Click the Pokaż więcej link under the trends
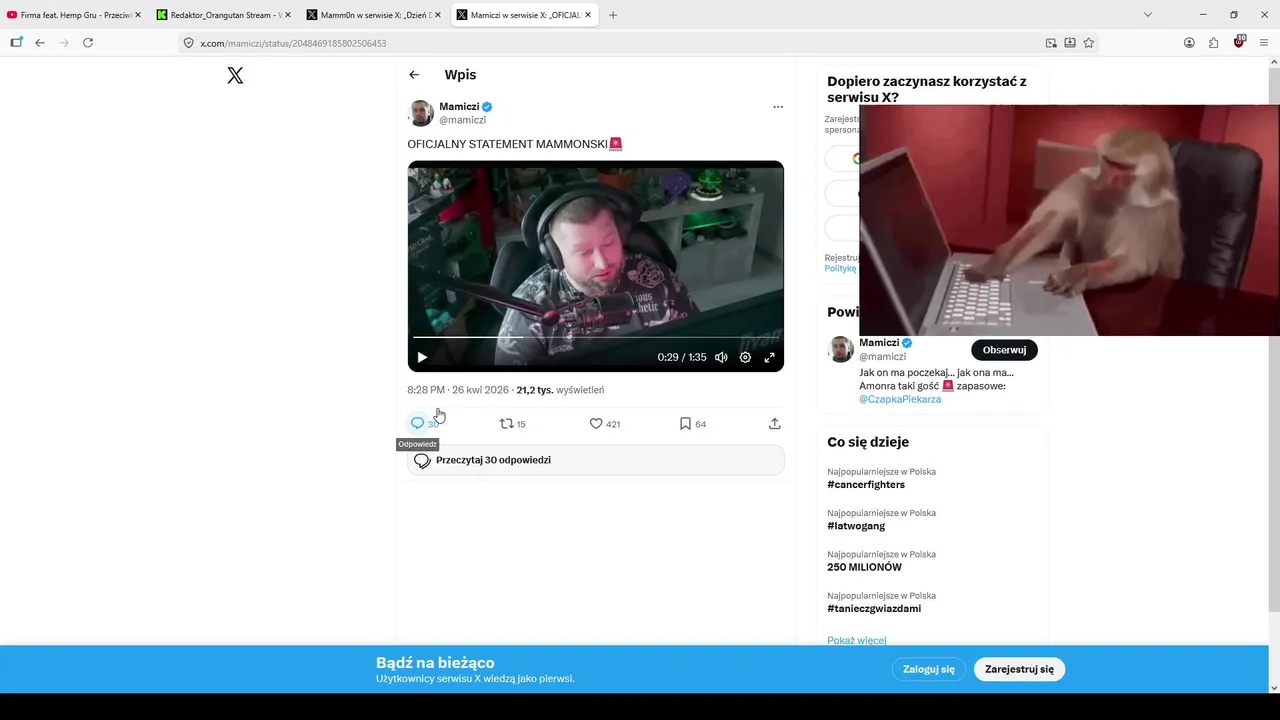 [857, 640]
